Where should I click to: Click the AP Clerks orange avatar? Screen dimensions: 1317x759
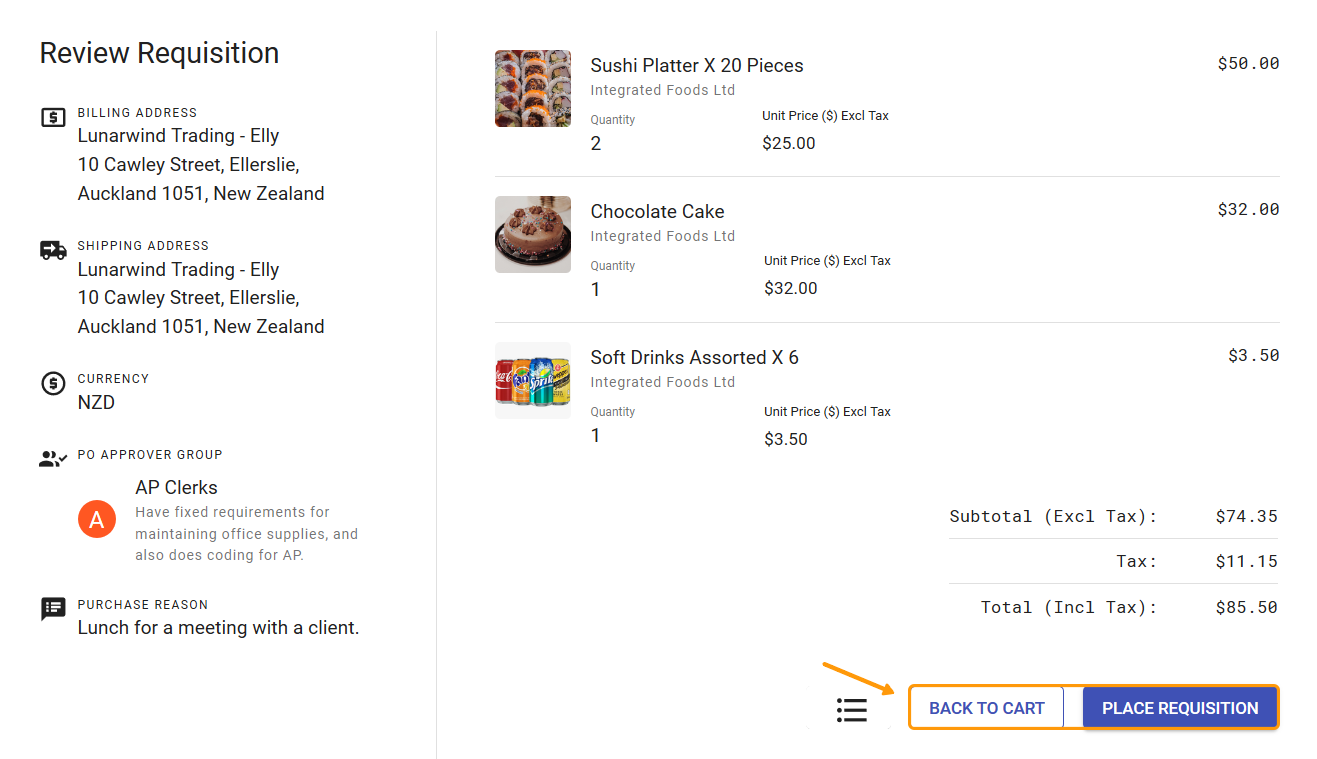click(x=97, y=519)
